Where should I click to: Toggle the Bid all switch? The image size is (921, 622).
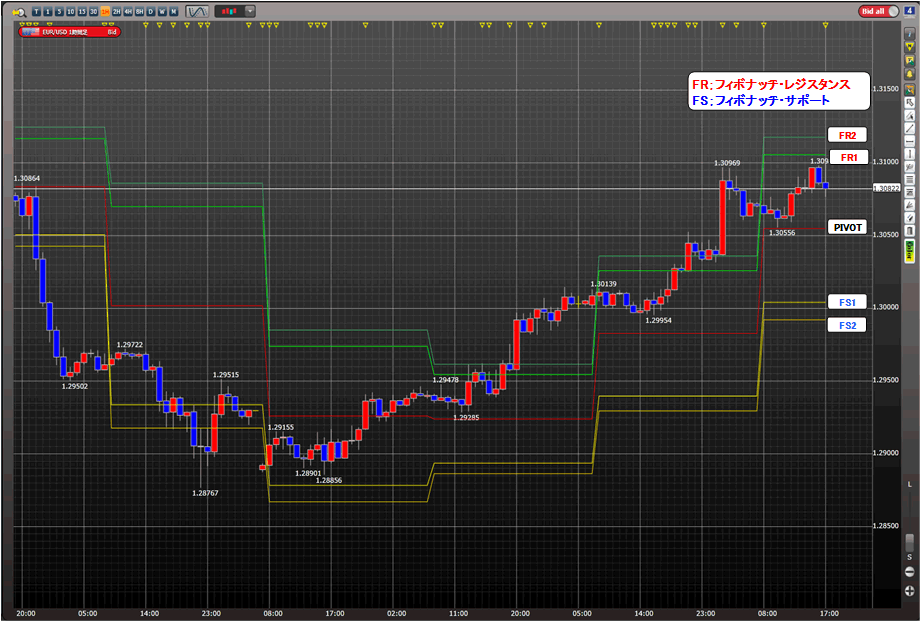click(x=879, y=12)
